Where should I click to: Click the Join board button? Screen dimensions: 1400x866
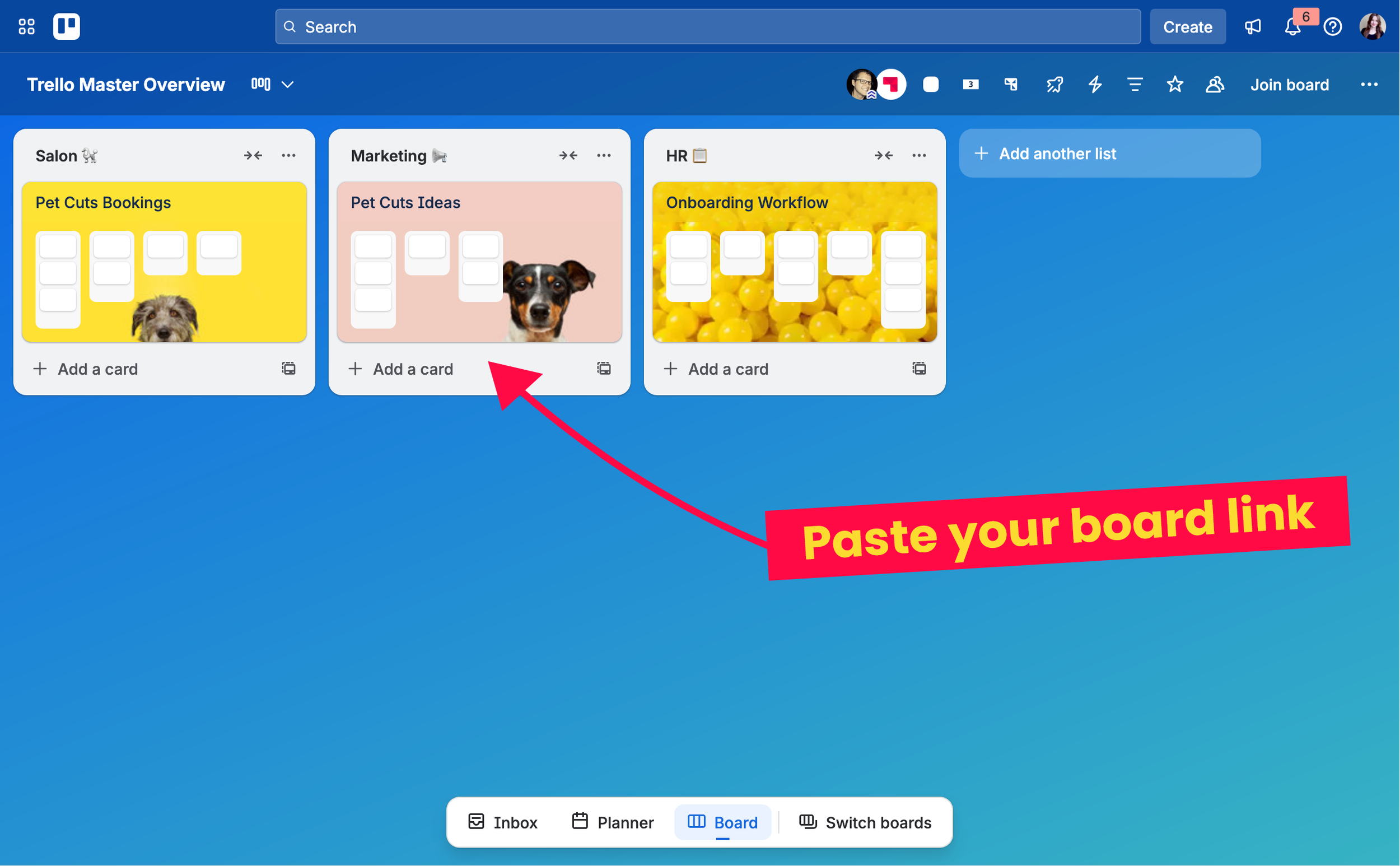pyautogui.click(x=1290, y=85)
